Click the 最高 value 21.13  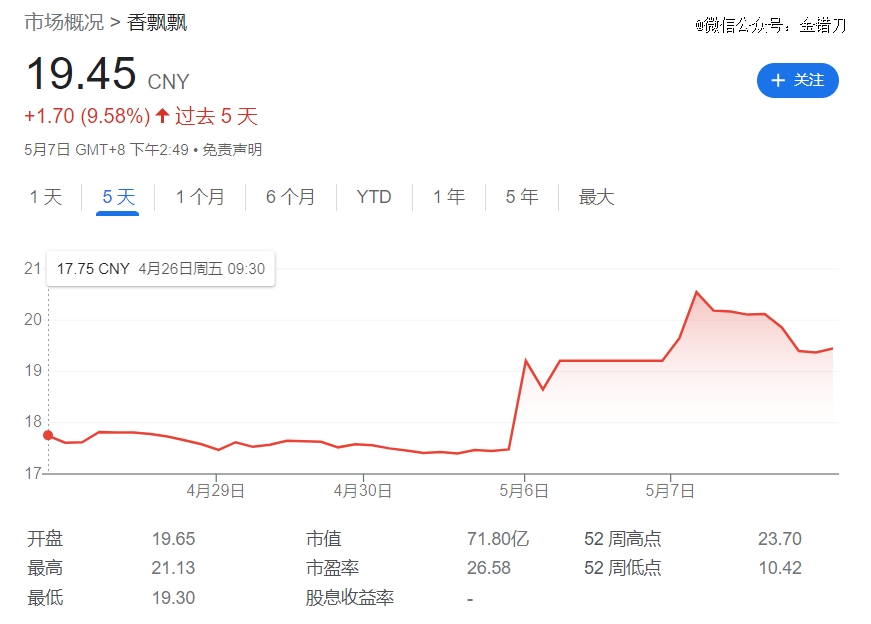click(x=173, y=568)
